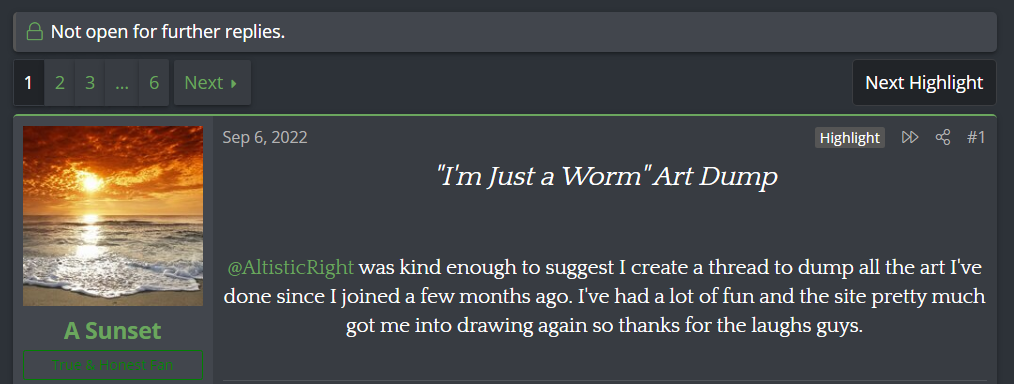Go to page 3 of the thread
The height and width of the screenshot is (384, 1014).
90,83
